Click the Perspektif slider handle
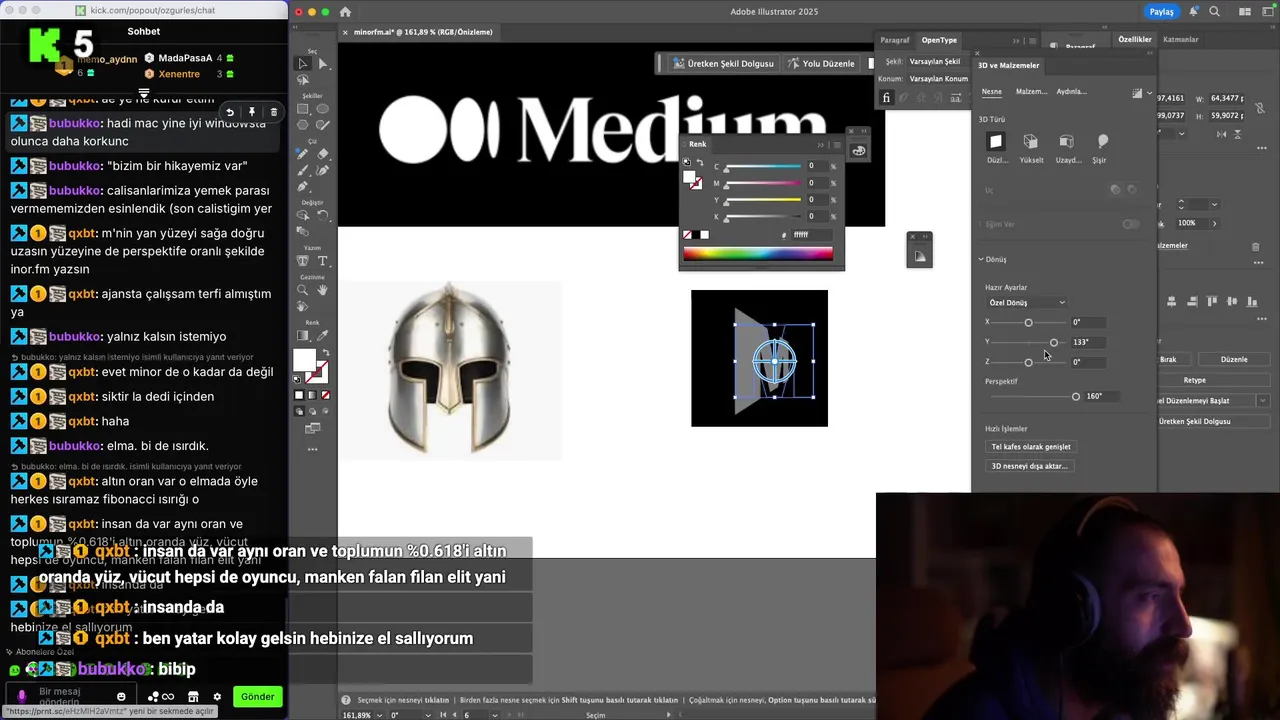The height and width of the screenshot is (720, 1280). [1076, 396]
